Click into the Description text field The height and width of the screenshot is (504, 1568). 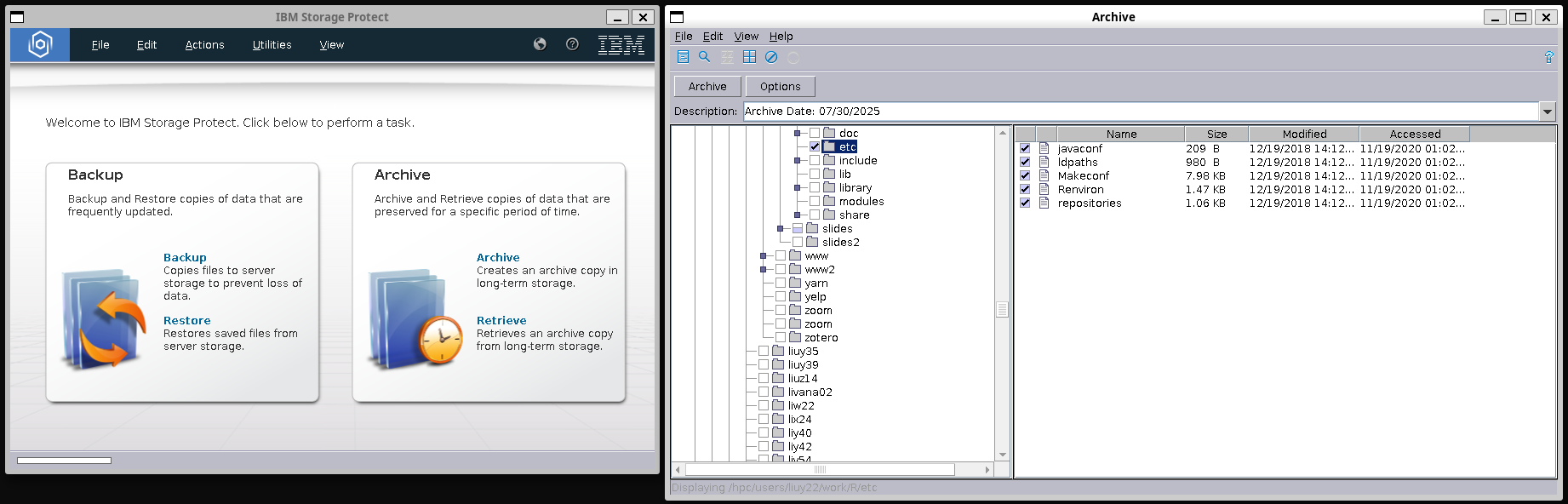coord(1142,112)
